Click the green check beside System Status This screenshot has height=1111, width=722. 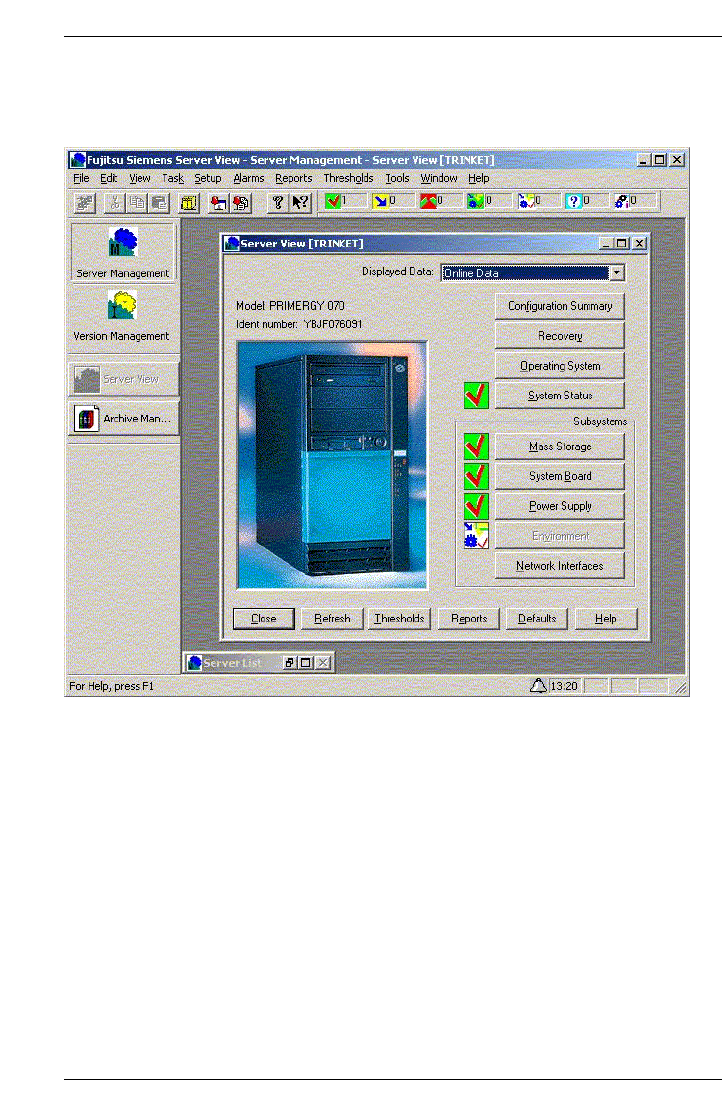(476, 395)
